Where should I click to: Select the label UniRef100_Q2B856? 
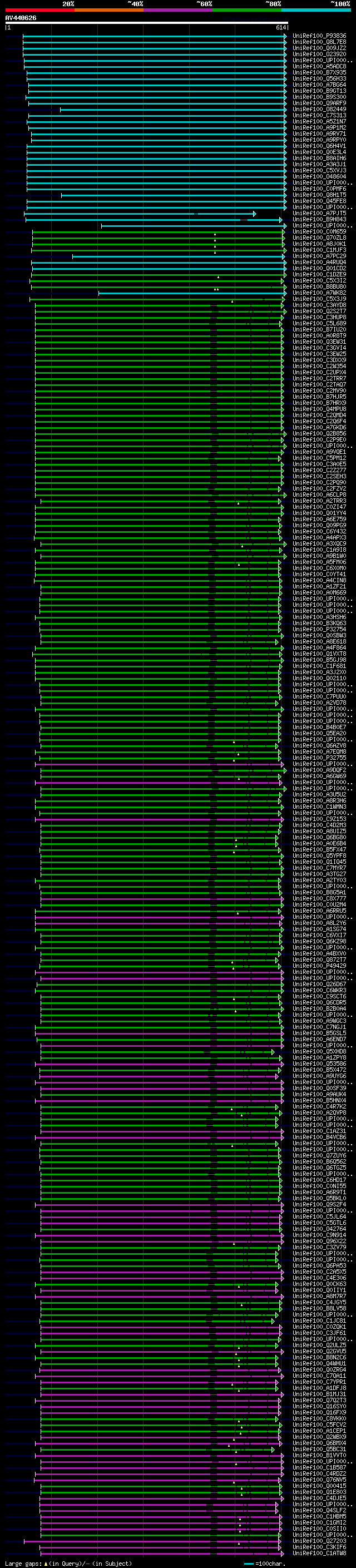[319, 433]
